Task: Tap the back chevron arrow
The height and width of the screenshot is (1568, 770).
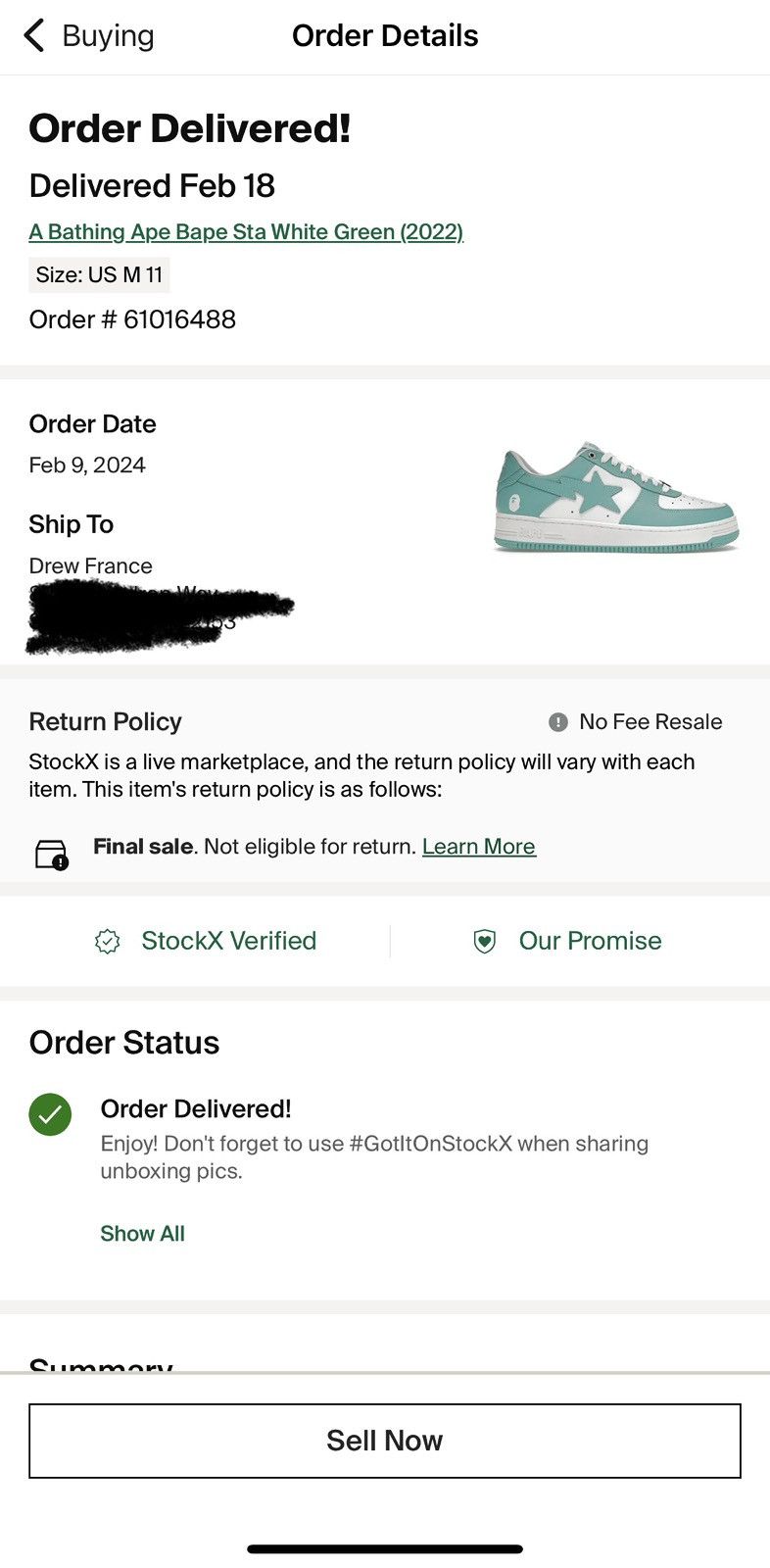Action: pos(34,35)
